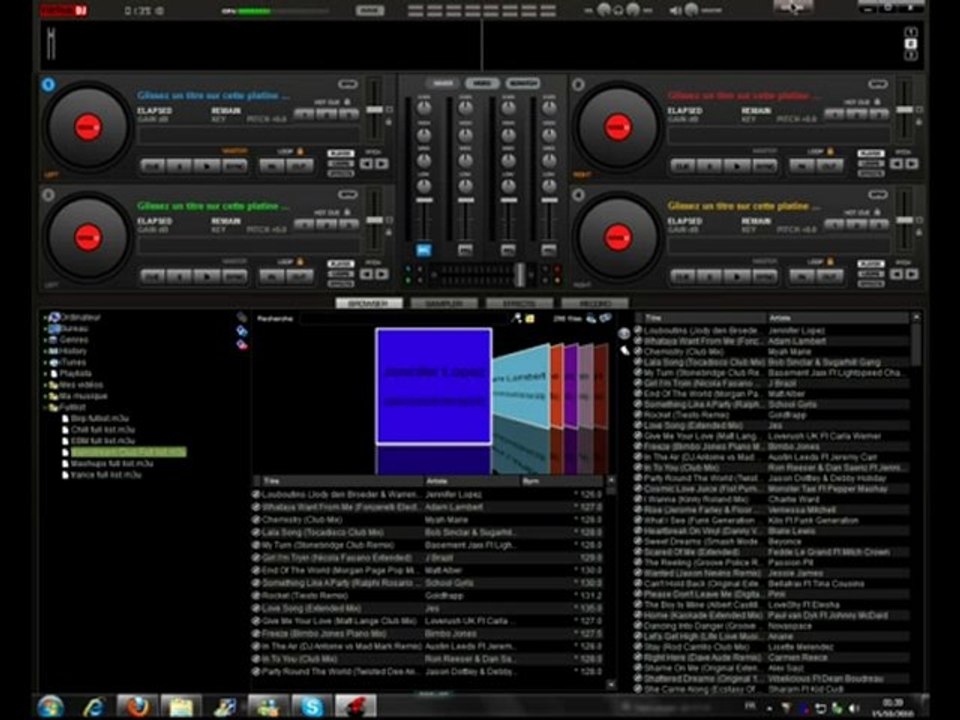Select the green-titled deck using its circle indicator
This screenshot has height=720, width=960.
point(48,195)
